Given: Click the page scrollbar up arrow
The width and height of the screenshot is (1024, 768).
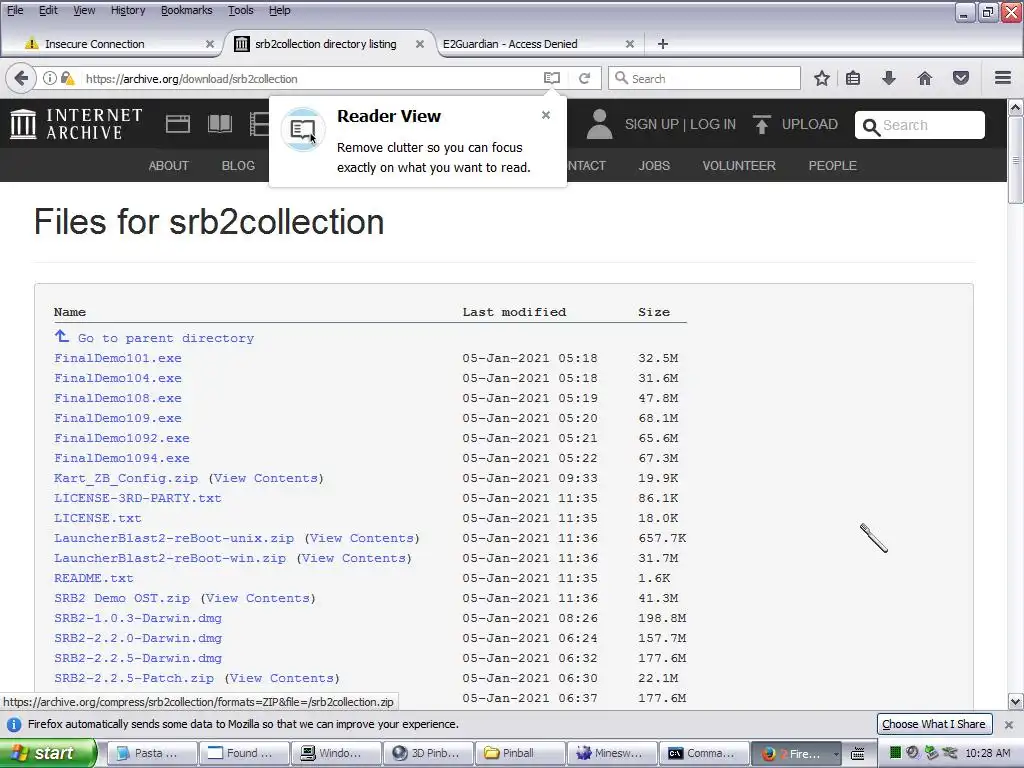Looking at the screenshot, I should [1016, 106].
